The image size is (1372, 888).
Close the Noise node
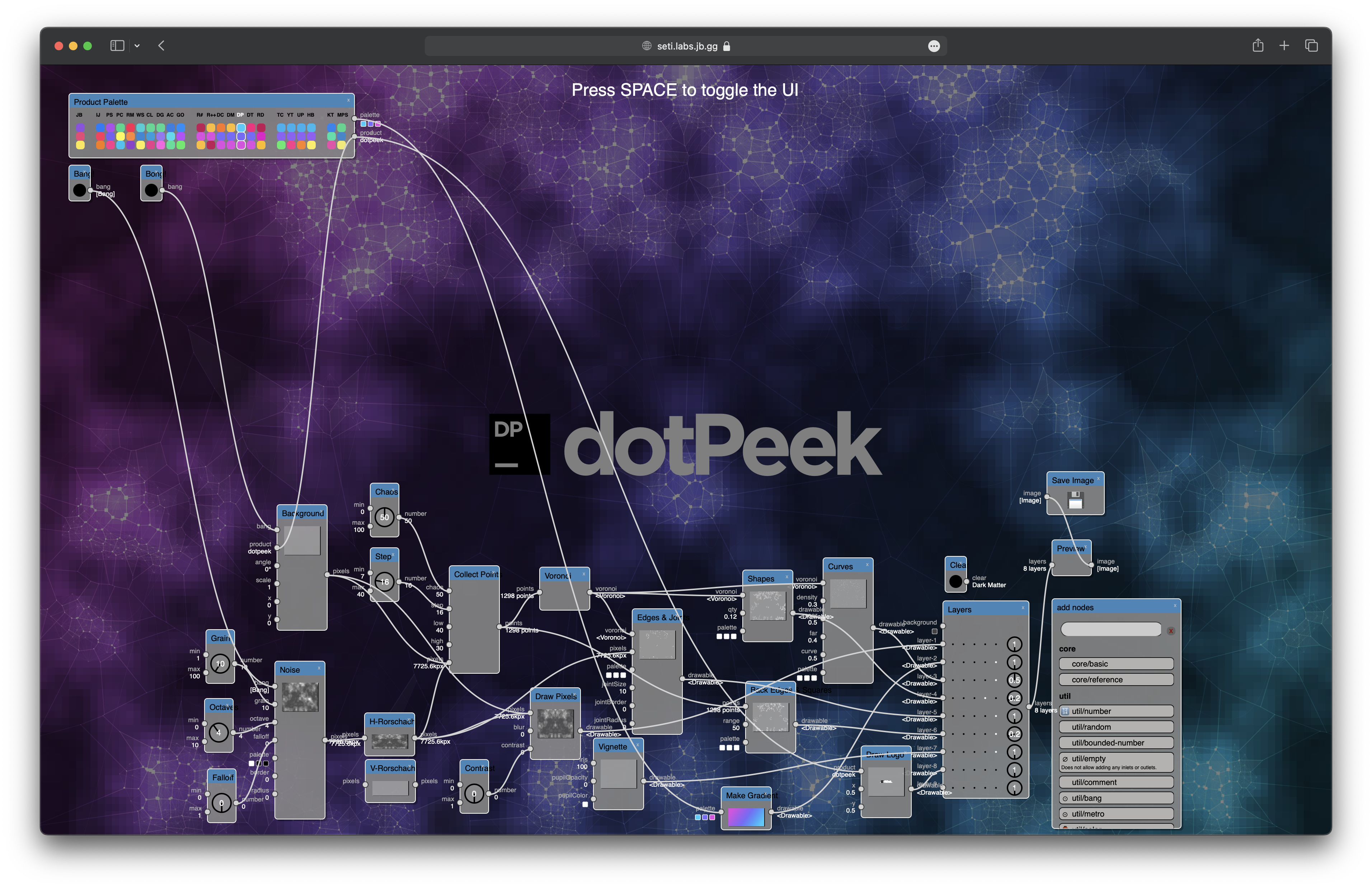pos(319,668)
